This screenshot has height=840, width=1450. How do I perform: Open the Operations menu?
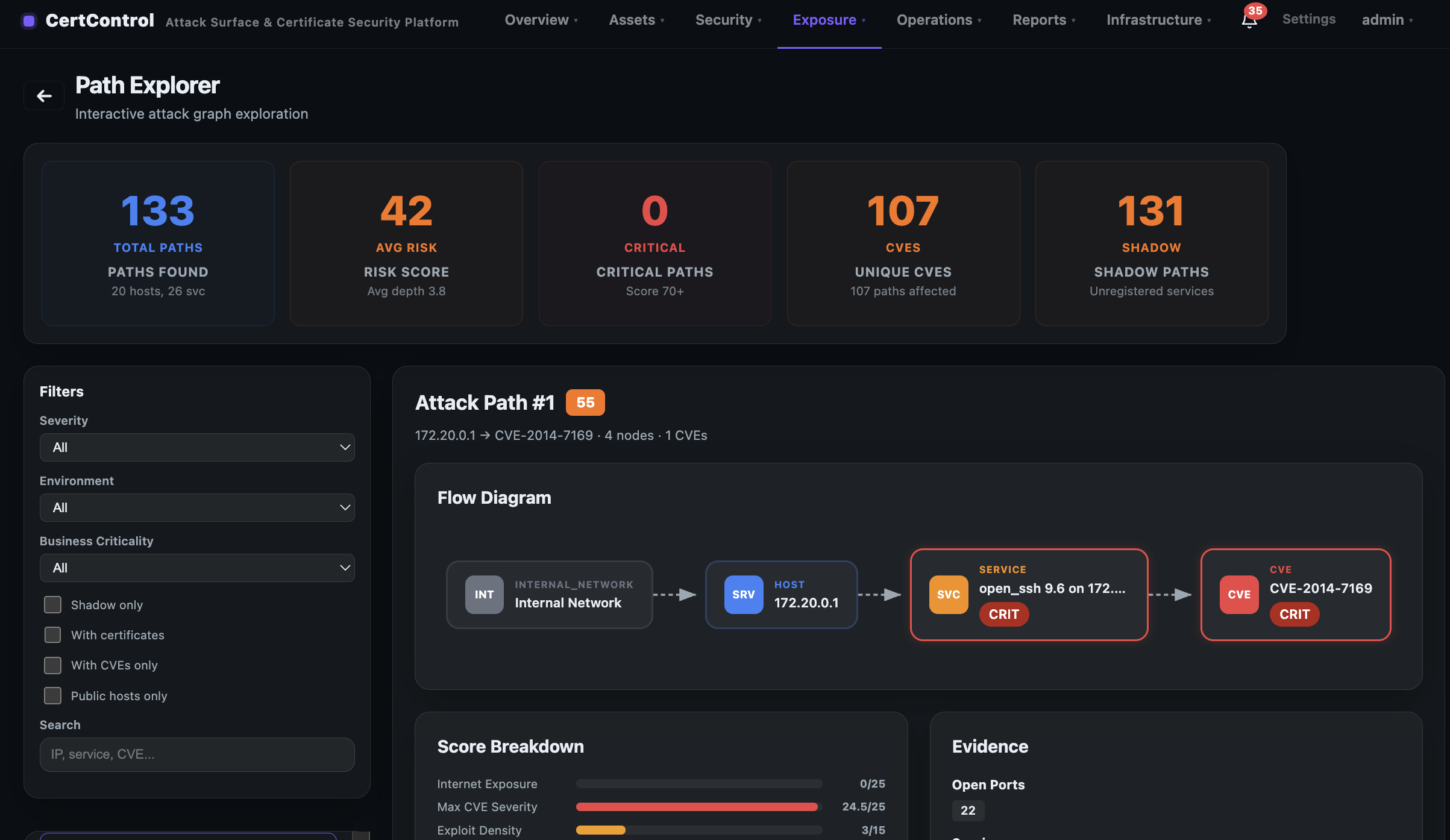938,20
